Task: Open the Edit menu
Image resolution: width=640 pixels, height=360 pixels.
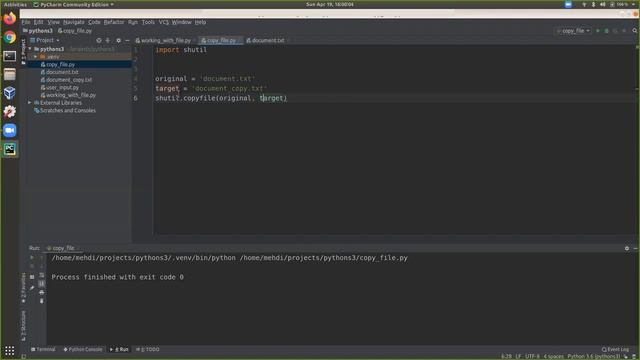Action: coord(38,22)
